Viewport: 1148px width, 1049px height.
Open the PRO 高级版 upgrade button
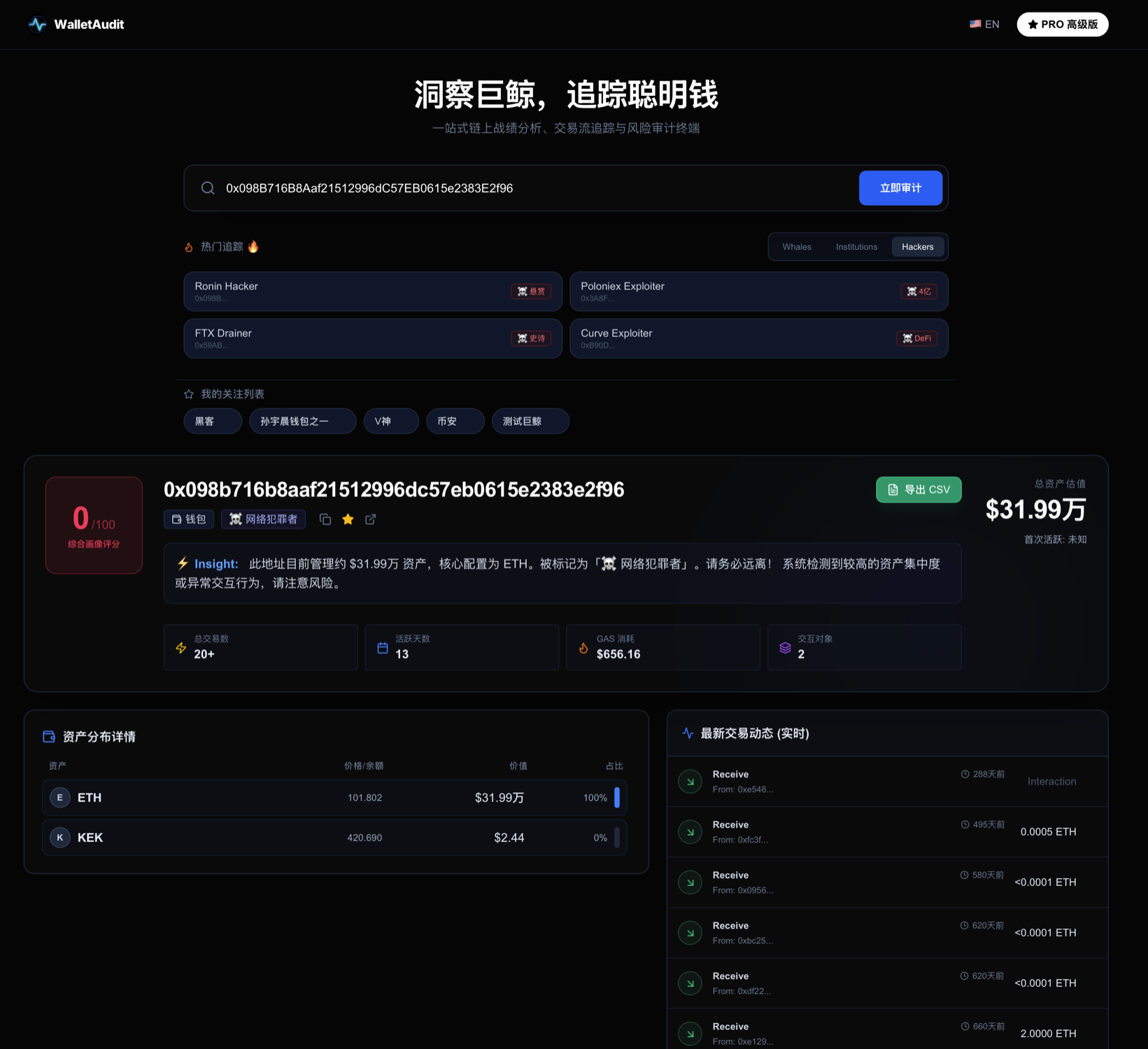point(1063,24)
